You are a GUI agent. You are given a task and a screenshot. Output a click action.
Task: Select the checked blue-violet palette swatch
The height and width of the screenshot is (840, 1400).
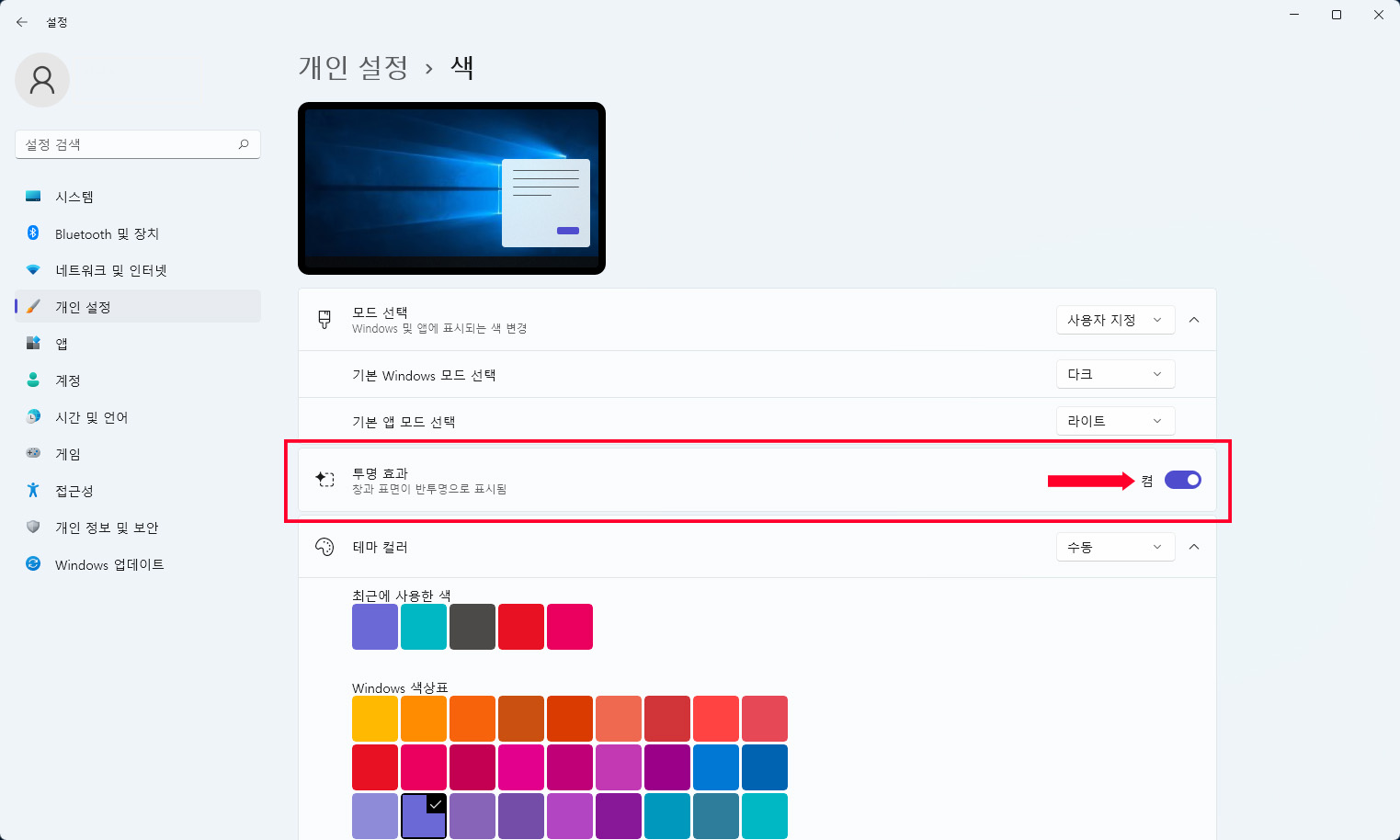[x=424, y=816]
